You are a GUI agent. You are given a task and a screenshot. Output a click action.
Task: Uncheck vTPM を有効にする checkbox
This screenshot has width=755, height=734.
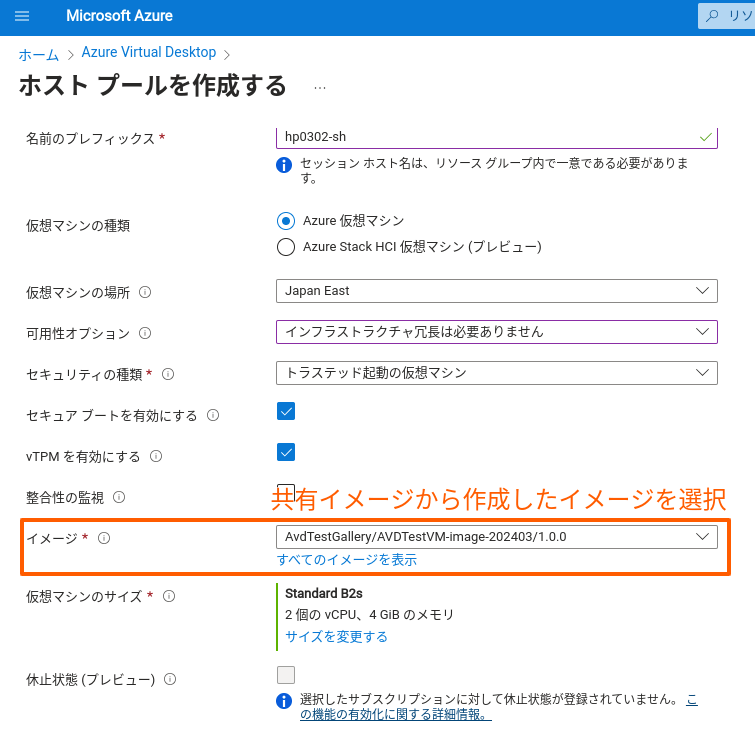pos(286,452)
